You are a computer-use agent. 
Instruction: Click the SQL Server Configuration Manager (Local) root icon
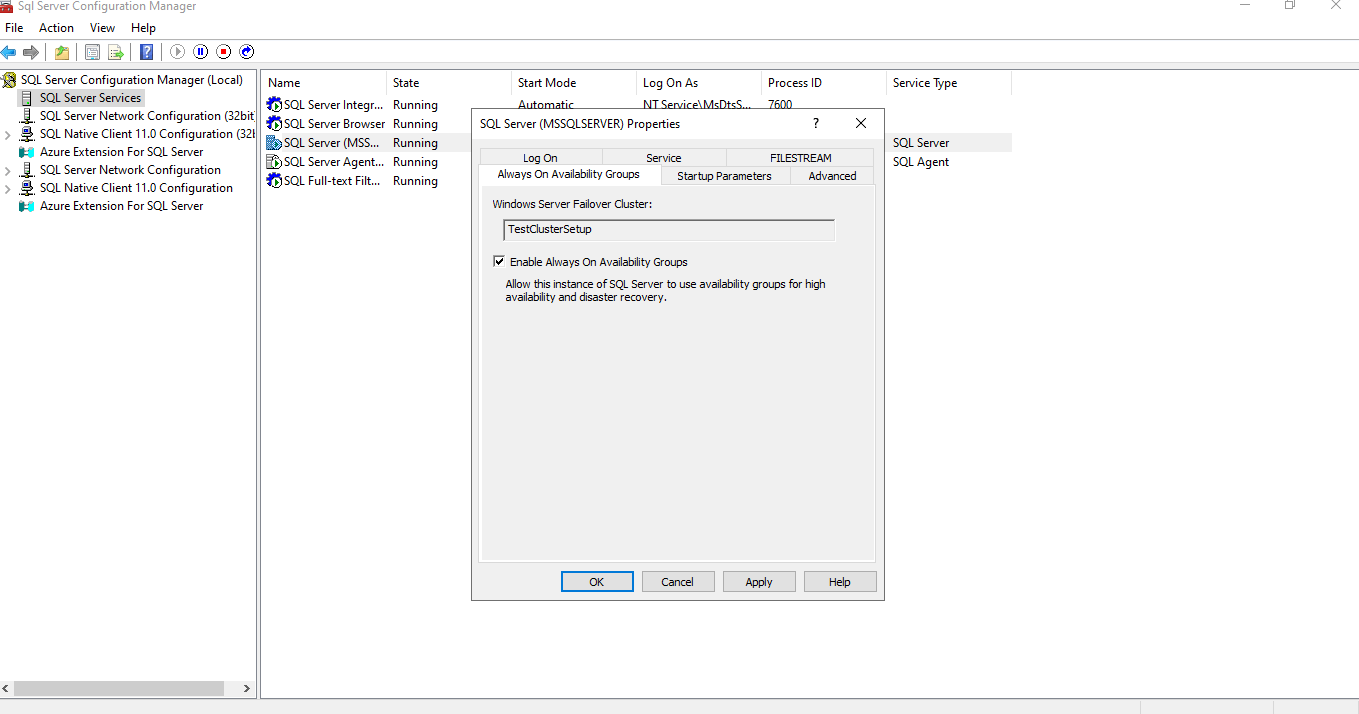click(10, 80)
